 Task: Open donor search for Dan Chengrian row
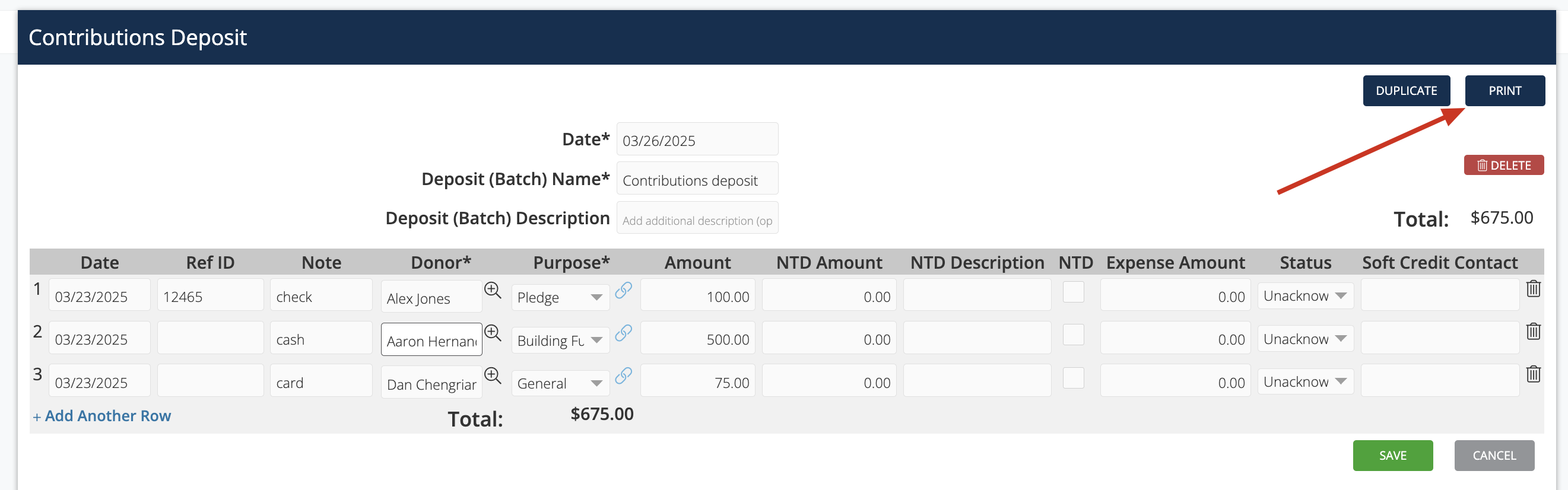pyautogui.click(x=493, y=376)
